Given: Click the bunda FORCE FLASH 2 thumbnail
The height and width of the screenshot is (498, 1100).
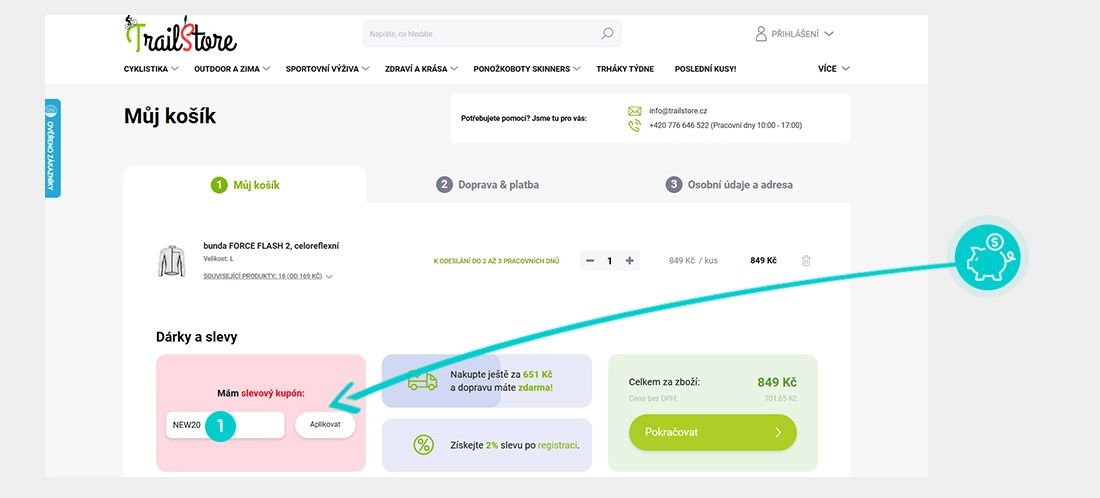Looking at the screenshot, I should tap(171, 261).
